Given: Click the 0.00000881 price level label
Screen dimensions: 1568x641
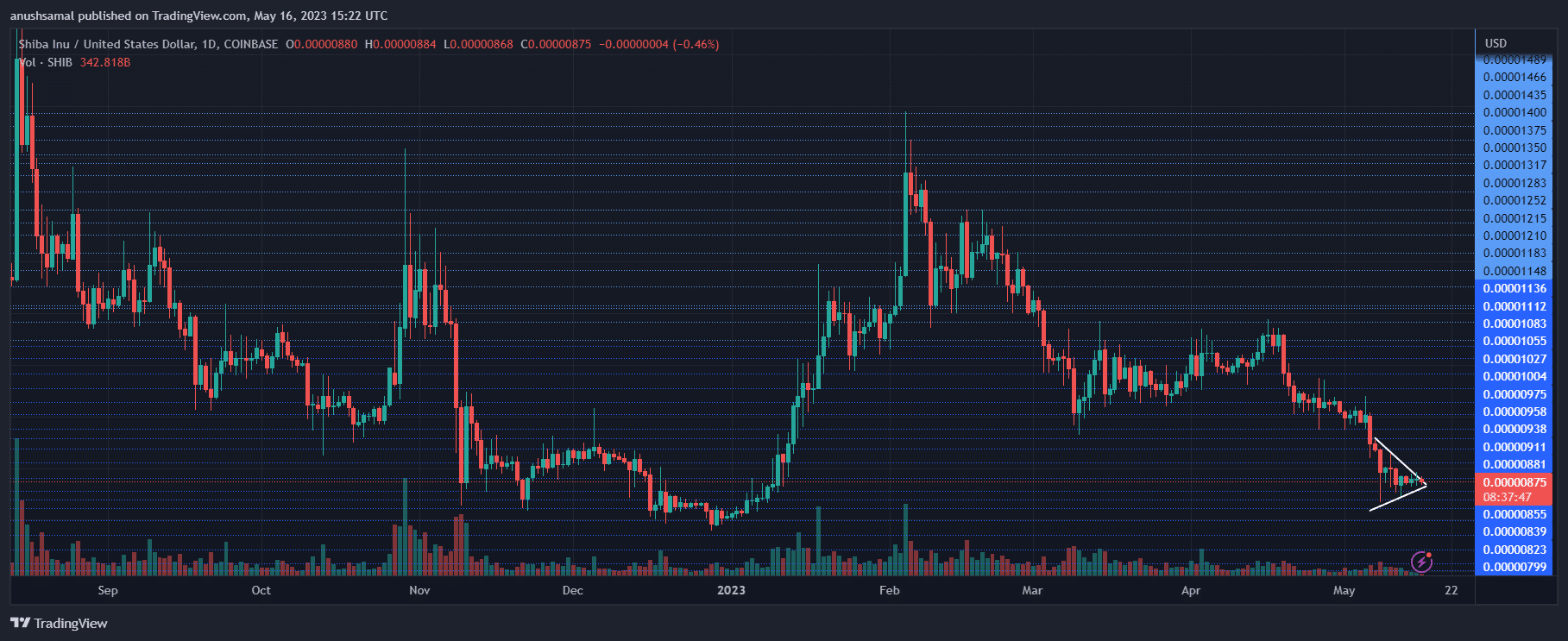Looking at the screenshot, I should (x=1514, y=464).
